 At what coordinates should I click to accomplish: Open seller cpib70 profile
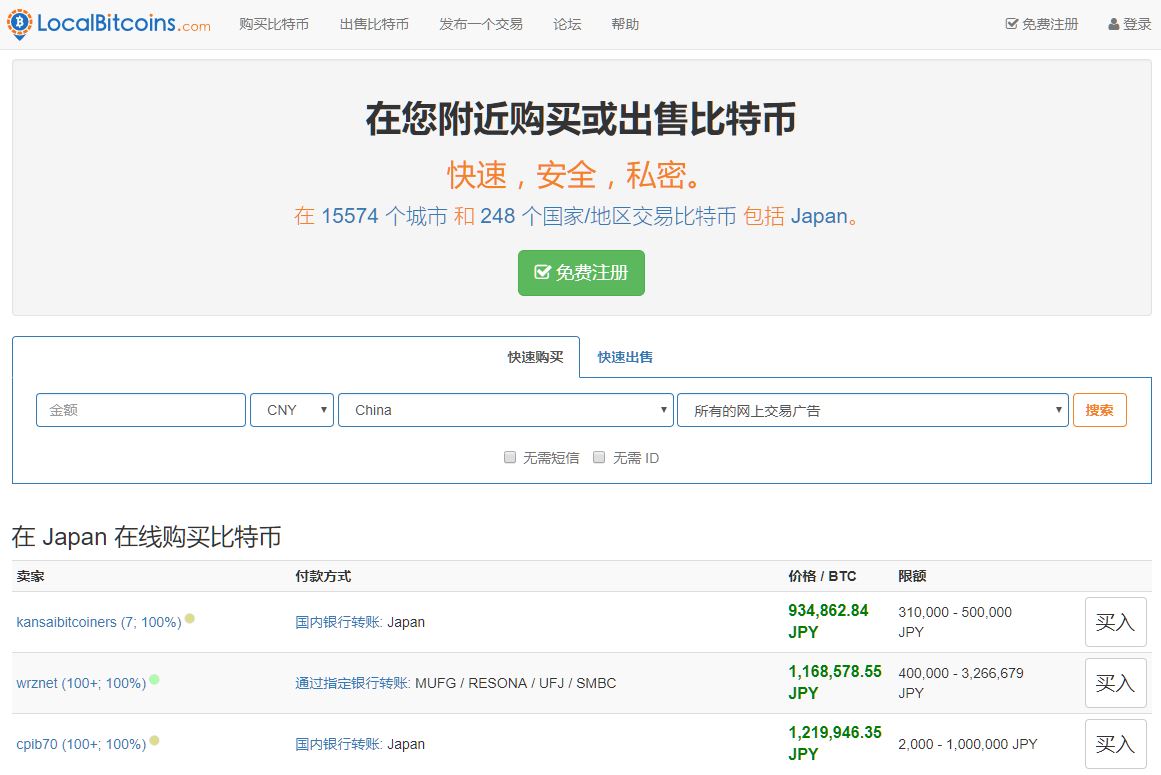point(81,744)
